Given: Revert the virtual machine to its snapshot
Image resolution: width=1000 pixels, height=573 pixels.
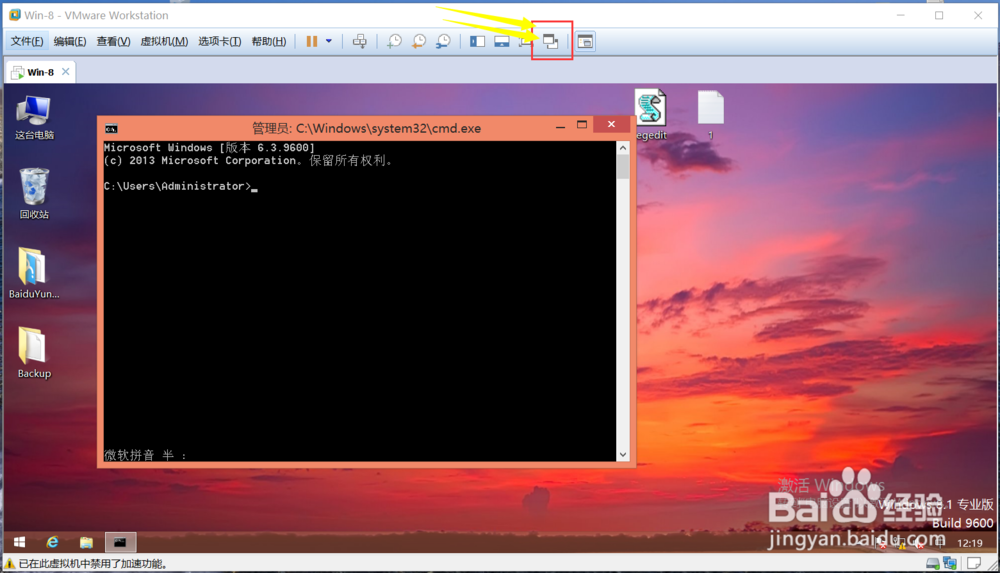Looking at the screenshot, I should pyautogui.click(x=419, y=41).
